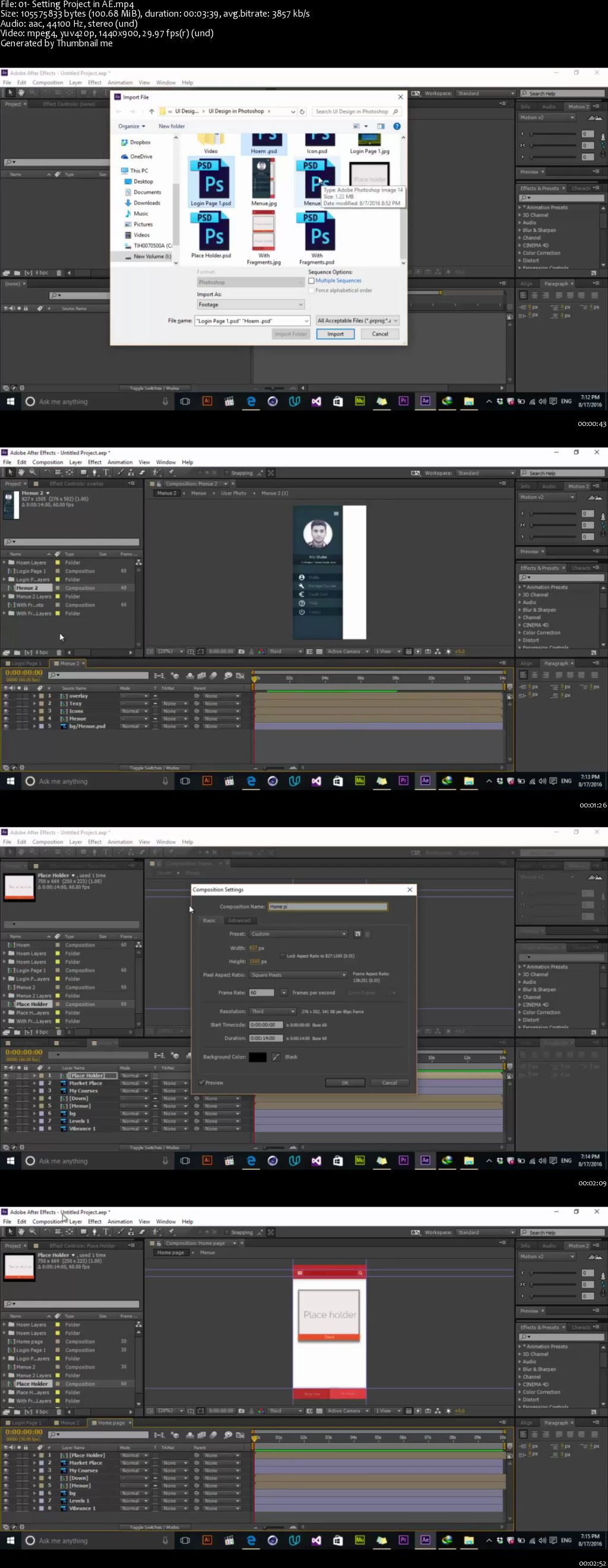The width and height of the screenshot is (608, 1568).
Task: Click Cancel in the Composition Settings dialog
Action: tap(389, 1083)
